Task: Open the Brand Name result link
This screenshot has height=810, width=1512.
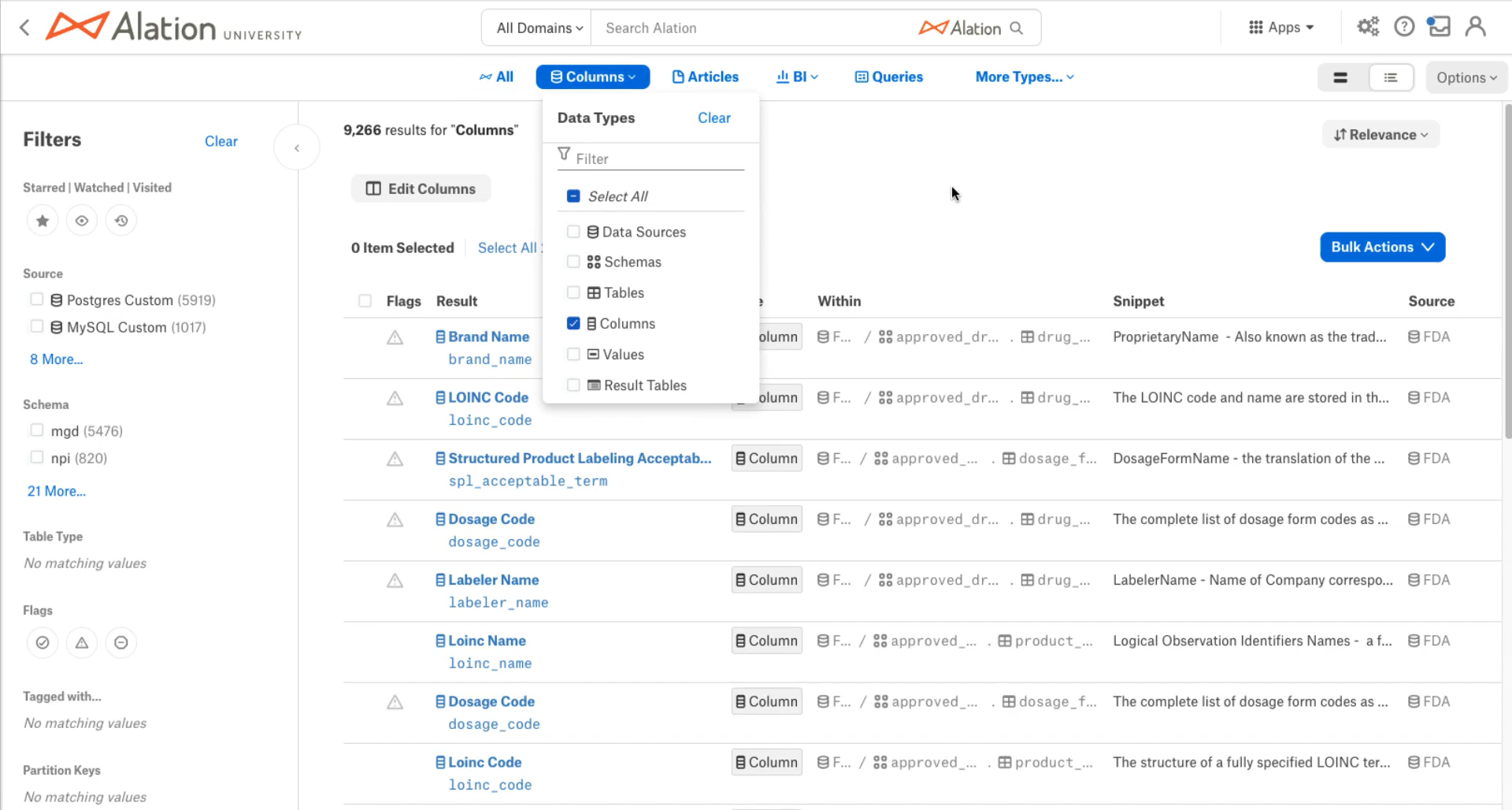Action: (x=488, y=337)
